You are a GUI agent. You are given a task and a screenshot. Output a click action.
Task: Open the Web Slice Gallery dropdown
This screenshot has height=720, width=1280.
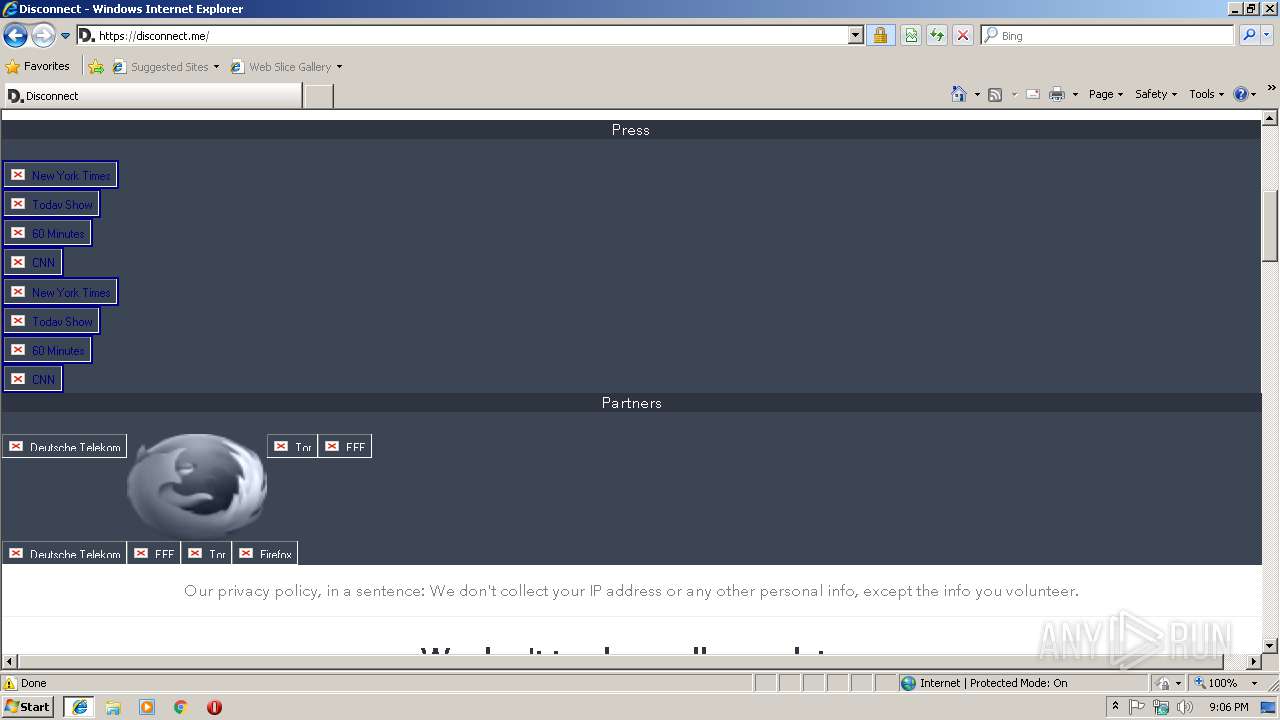pos(286,67)
